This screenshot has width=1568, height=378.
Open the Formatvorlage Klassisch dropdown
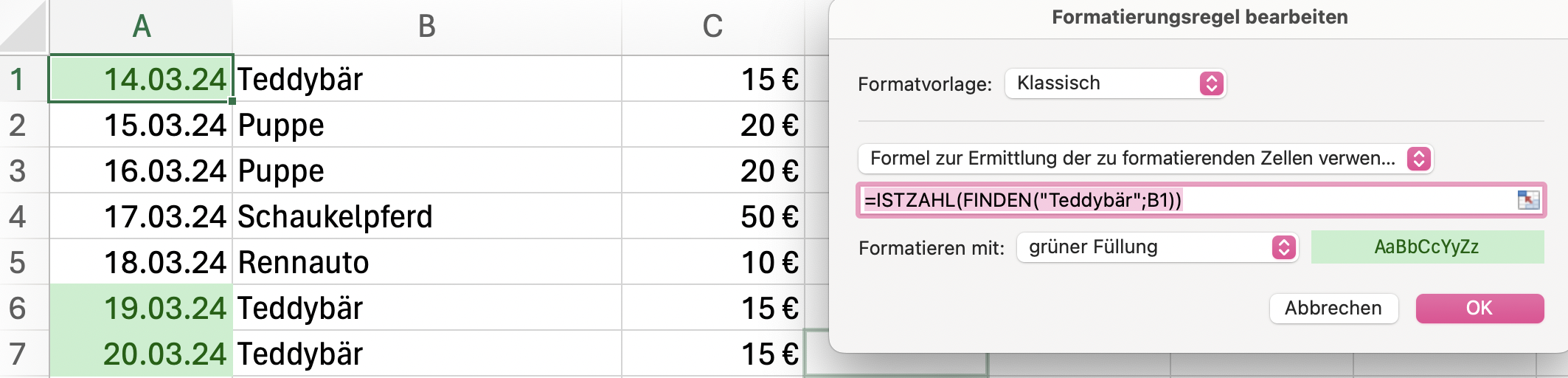(x=1115, y=83)
